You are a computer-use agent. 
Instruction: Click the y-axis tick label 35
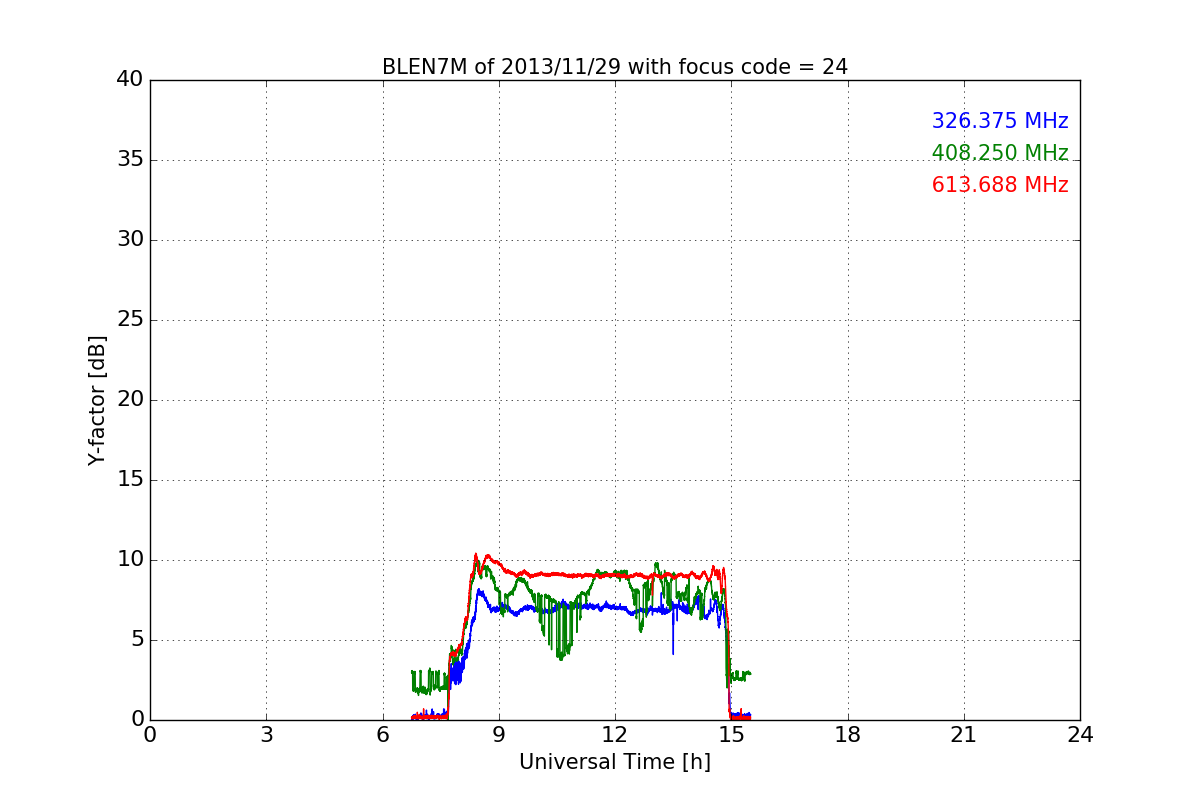click(130, 160)
